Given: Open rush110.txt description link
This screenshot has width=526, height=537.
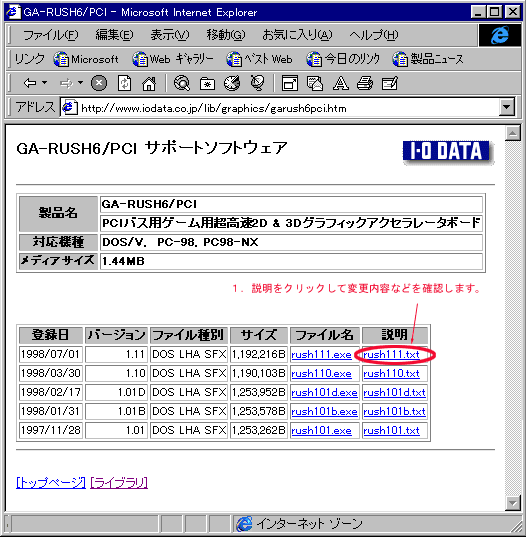Looking at the screenshot, I should tap(391, 374).
